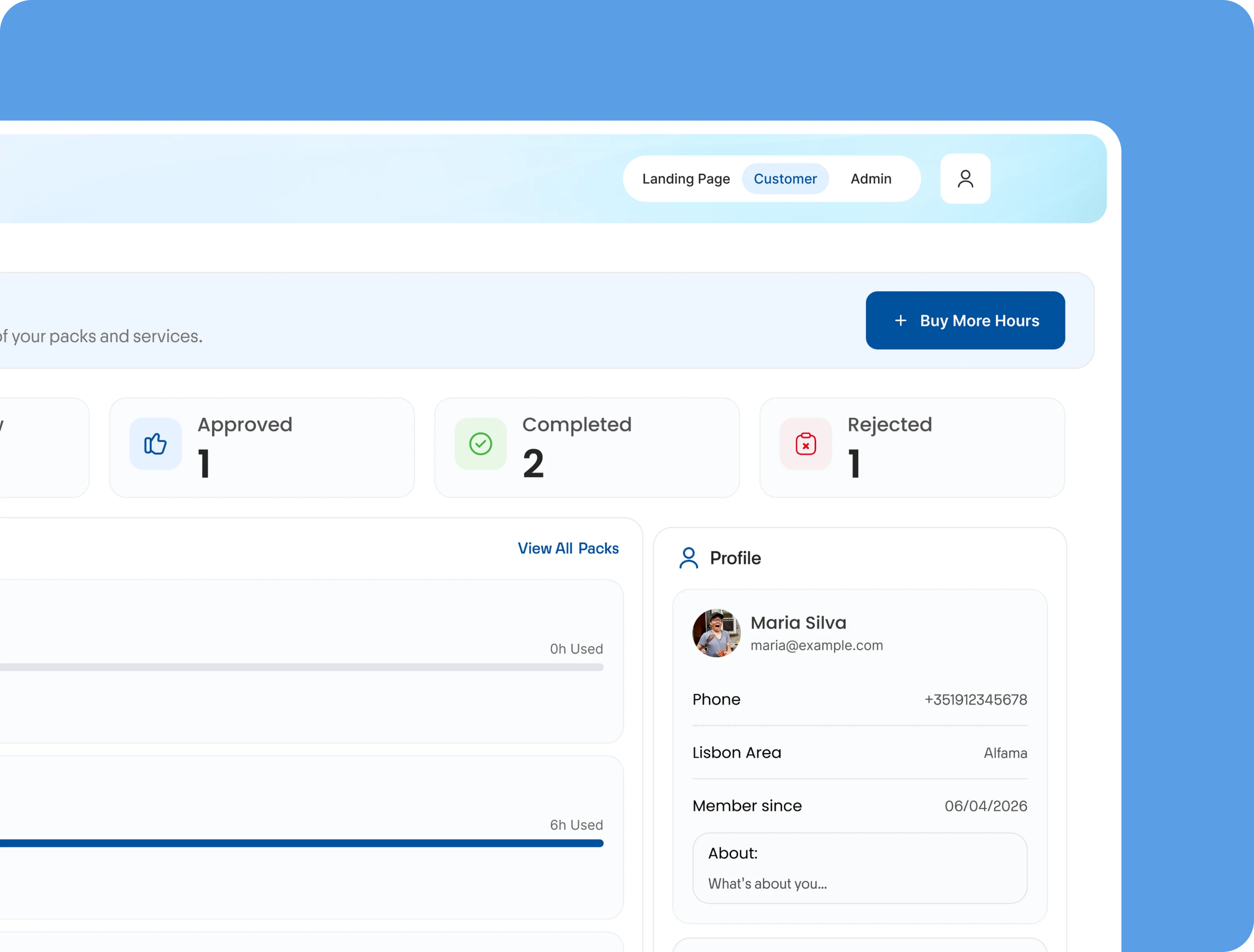Viewport: 1254px width, 952px height.
Task: Click the Profile heading text
Action: click(x=735, y=558)
